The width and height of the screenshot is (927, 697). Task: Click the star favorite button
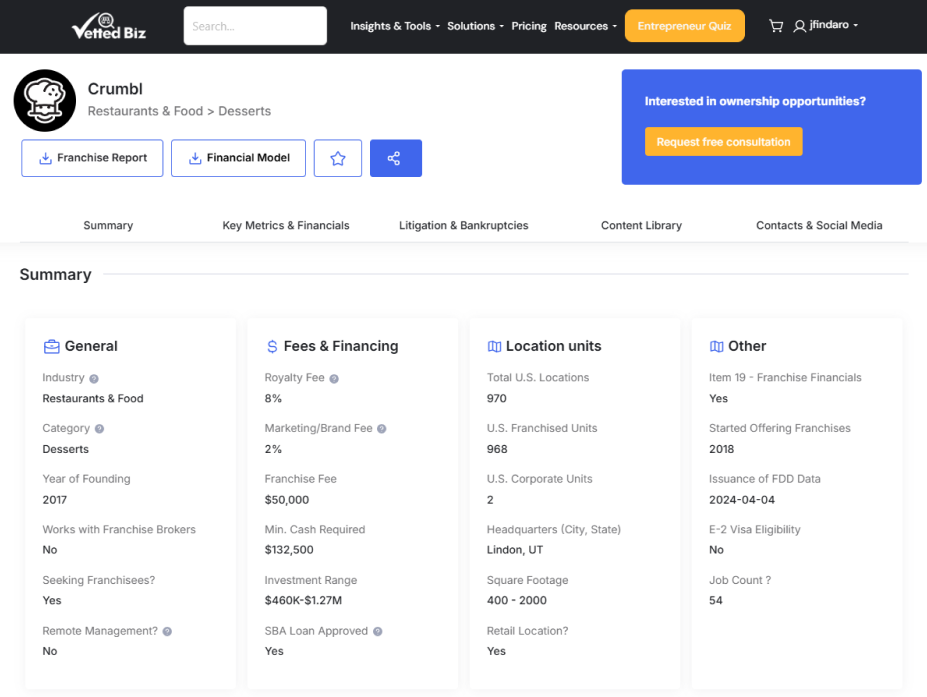coord(338,158)
